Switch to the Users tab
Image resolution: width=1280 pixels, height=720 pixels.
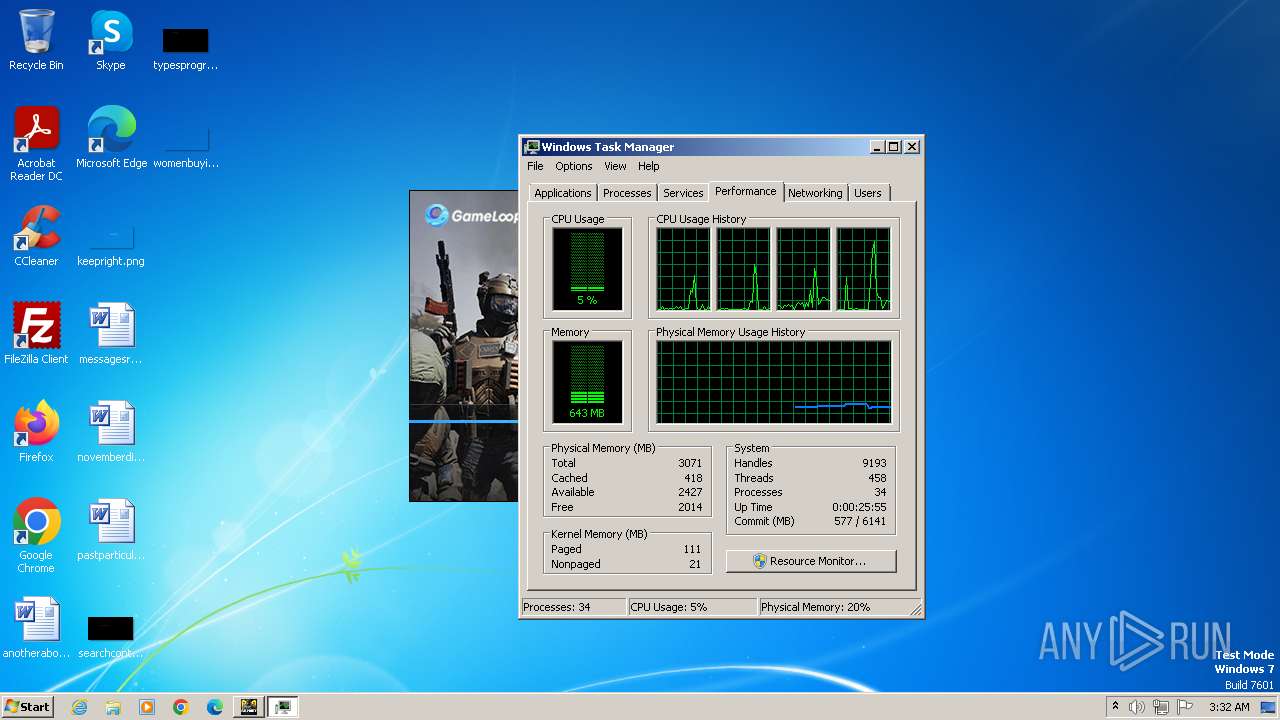click(x=868, y=193)
